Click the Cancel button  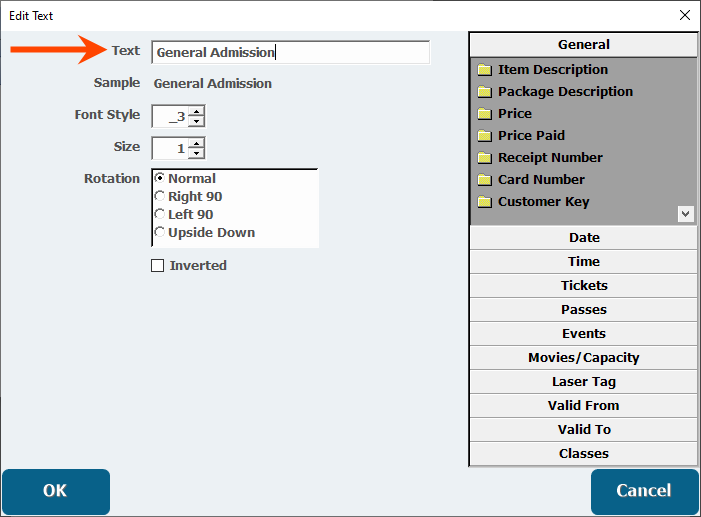[644, 491]
